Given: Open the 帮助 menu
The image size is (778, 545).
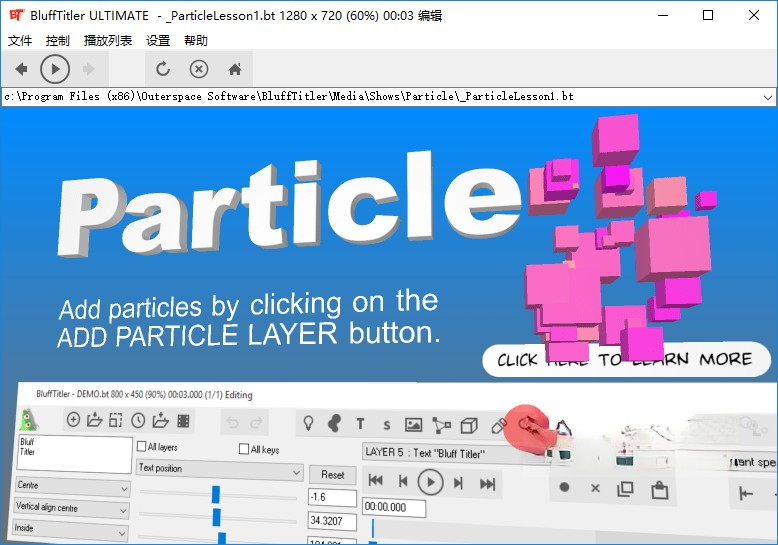Looking at the screenshot, I should point(195,41).
